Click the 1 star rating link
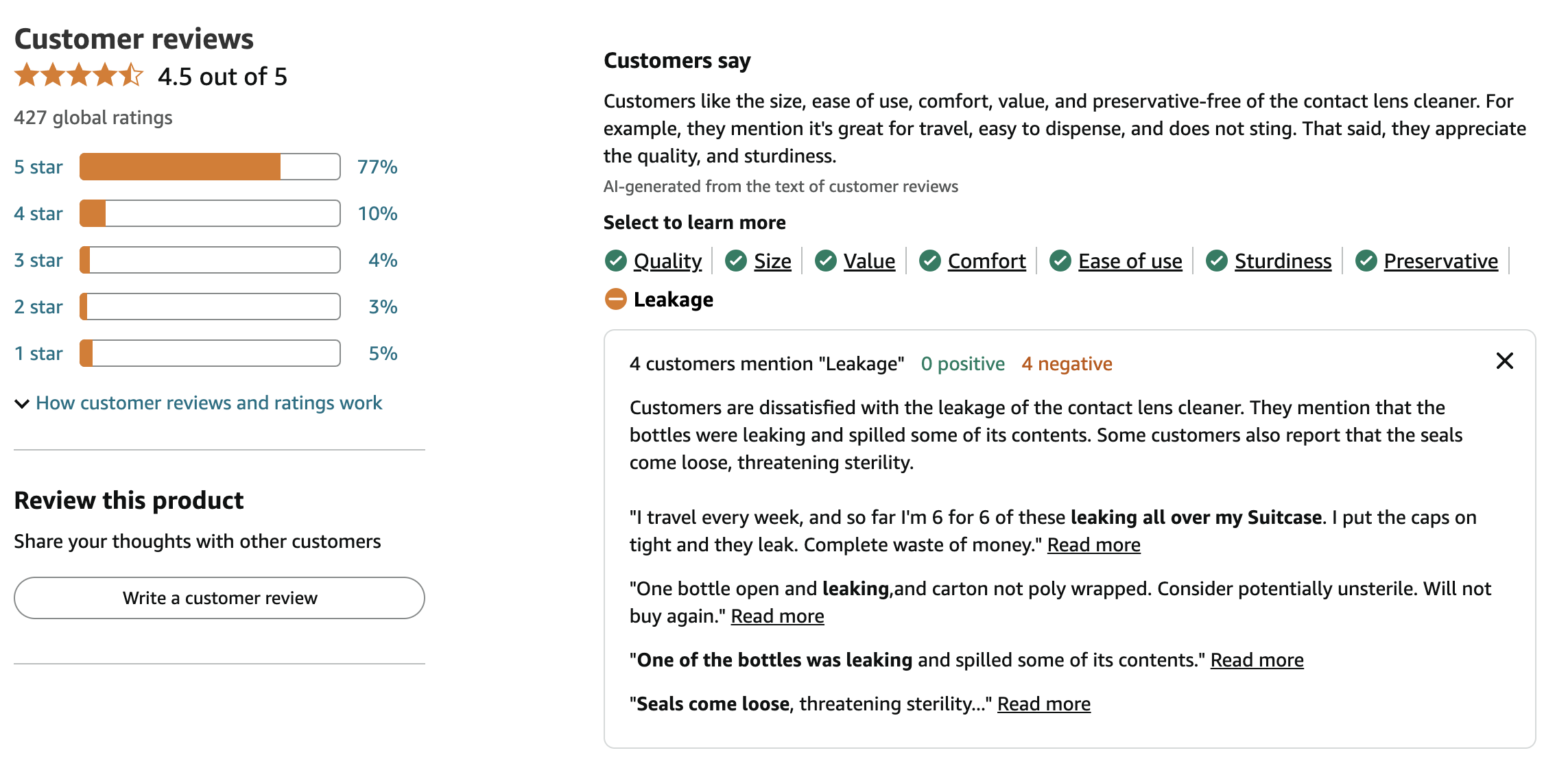The image size is (1568, 768). point(38,353)
